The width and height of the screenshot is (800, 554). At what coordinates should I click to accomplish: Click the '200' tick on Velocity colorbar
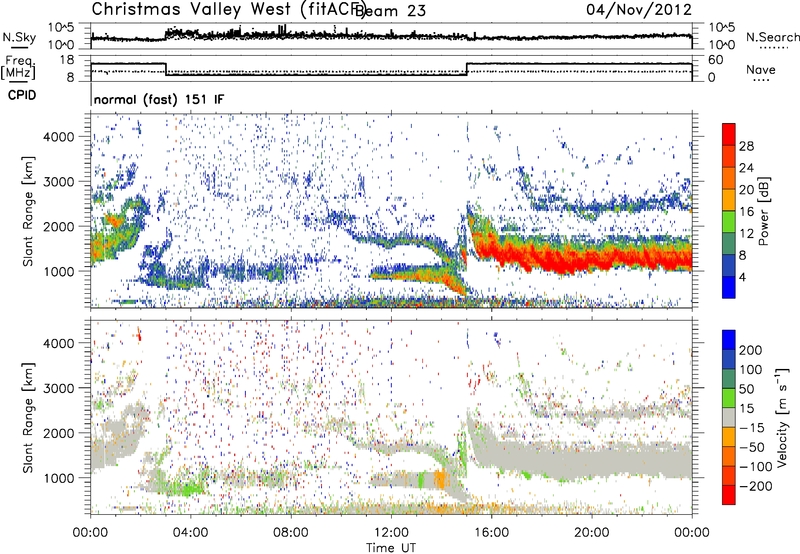coord(750,350)
